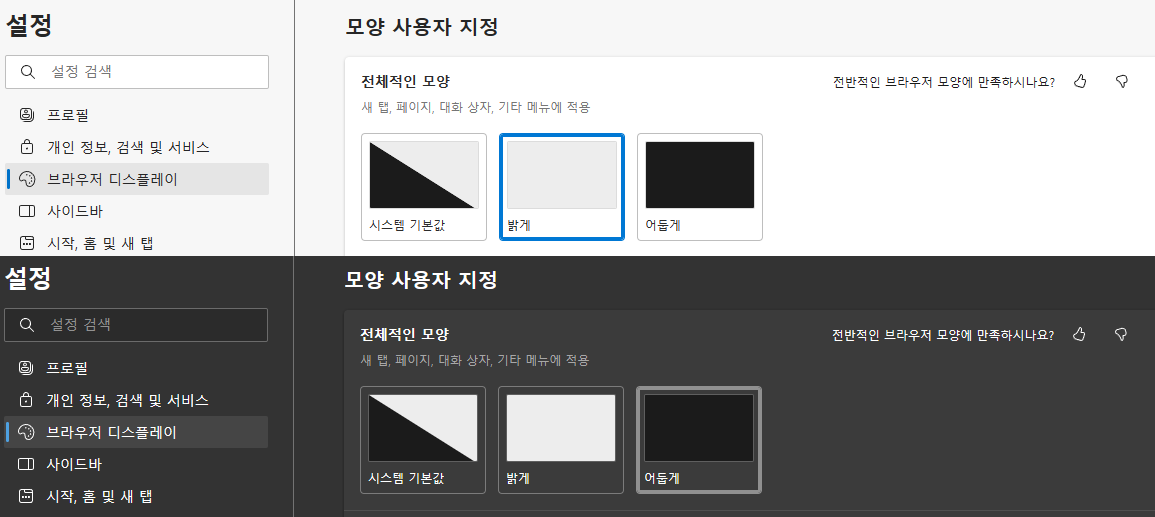Choose 시스템 기본값 theme card in dark-theme panel
This screenshot has height=517, width=1155.
[x=423, y=440]
